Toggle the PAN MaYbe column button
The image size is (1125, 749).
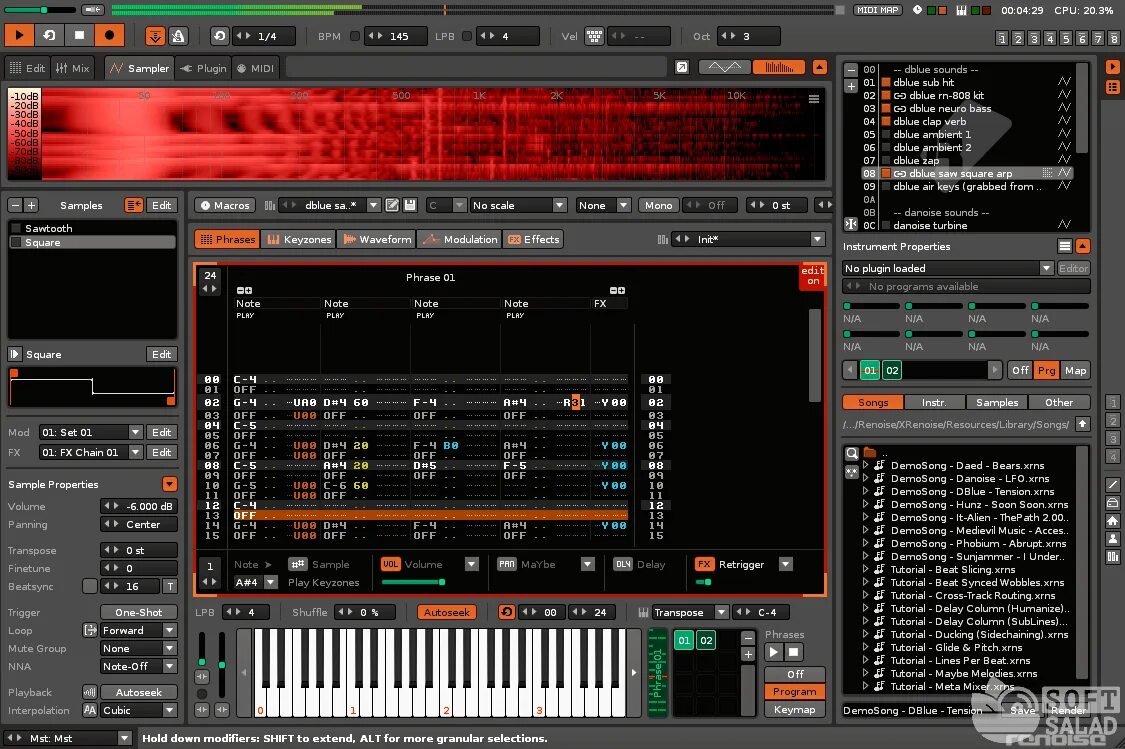click(x=507, y=565)
